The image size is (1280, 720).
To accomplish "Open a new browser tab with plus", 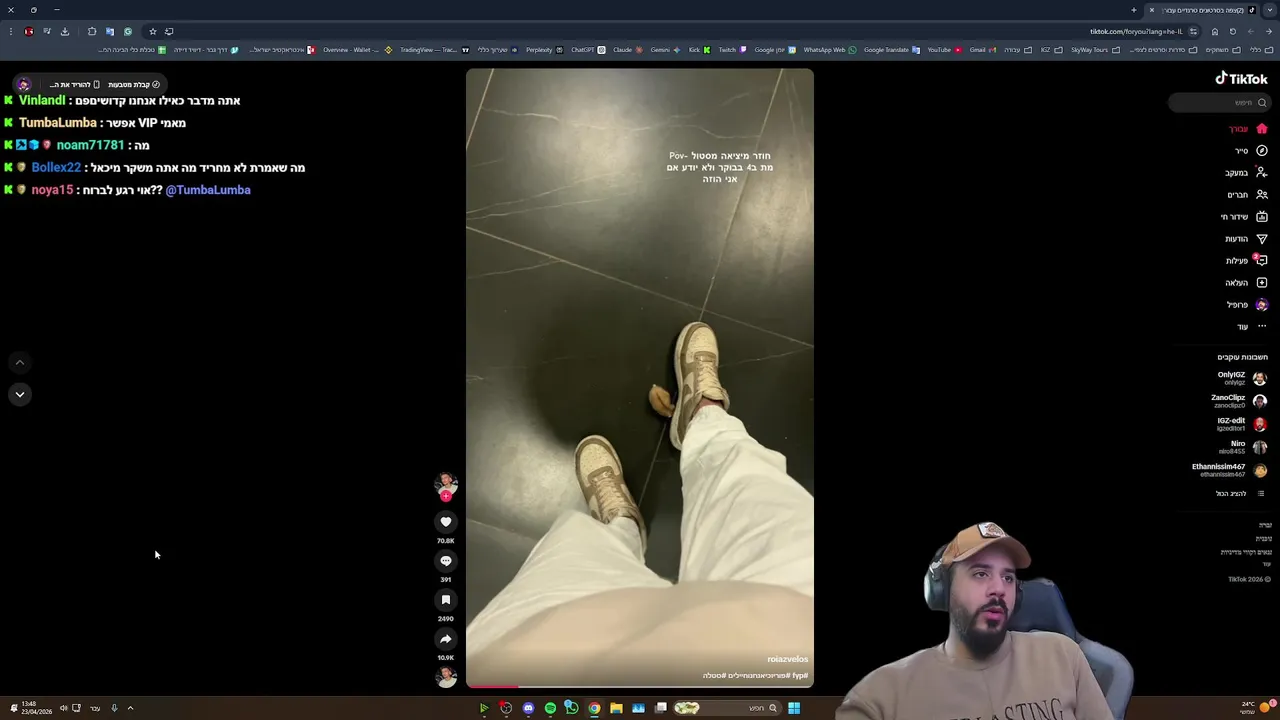I will point(1134,10).
